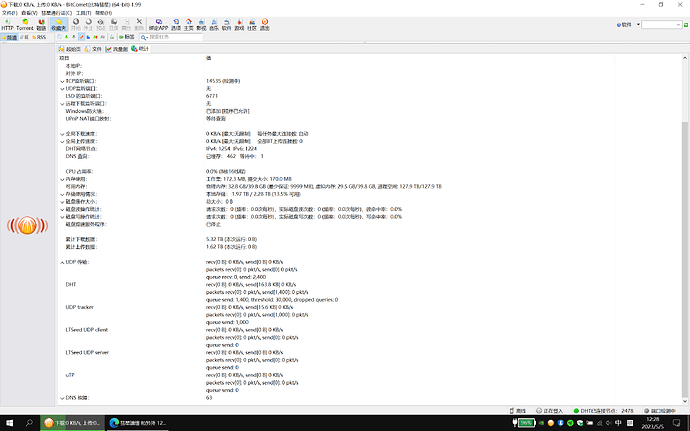
Task: Click the HTTP download toolbar icon
Action: pyautogui.click(x=6, y=23)
